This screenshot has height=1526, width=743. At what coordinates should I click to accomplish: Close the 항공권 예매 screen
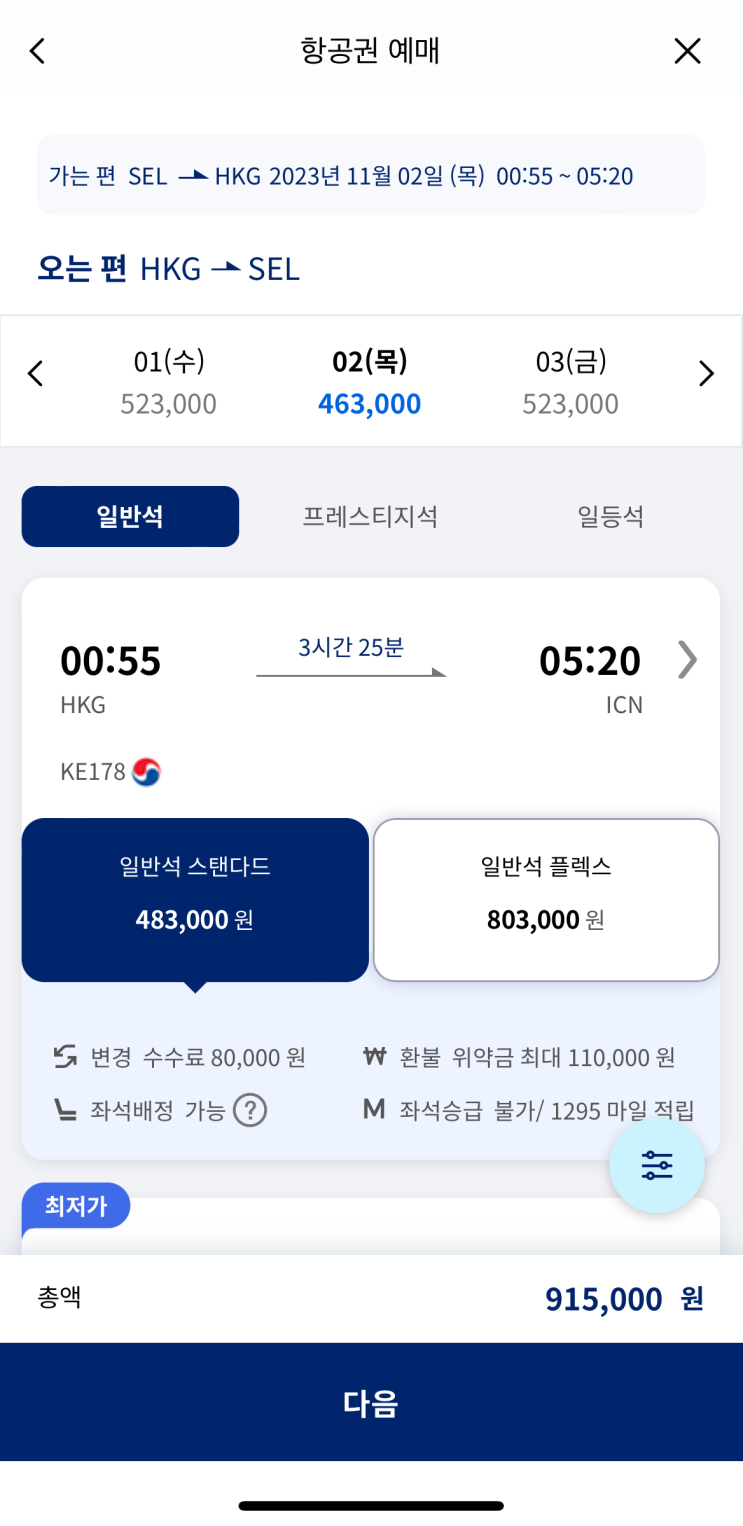tap(687, 51)
